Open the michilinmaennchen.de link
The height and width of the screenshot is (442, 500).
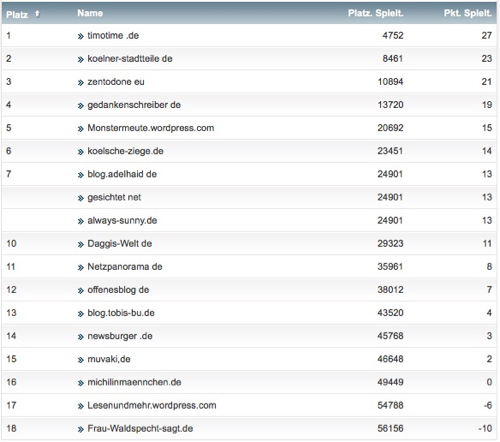(x=134, y=382)
